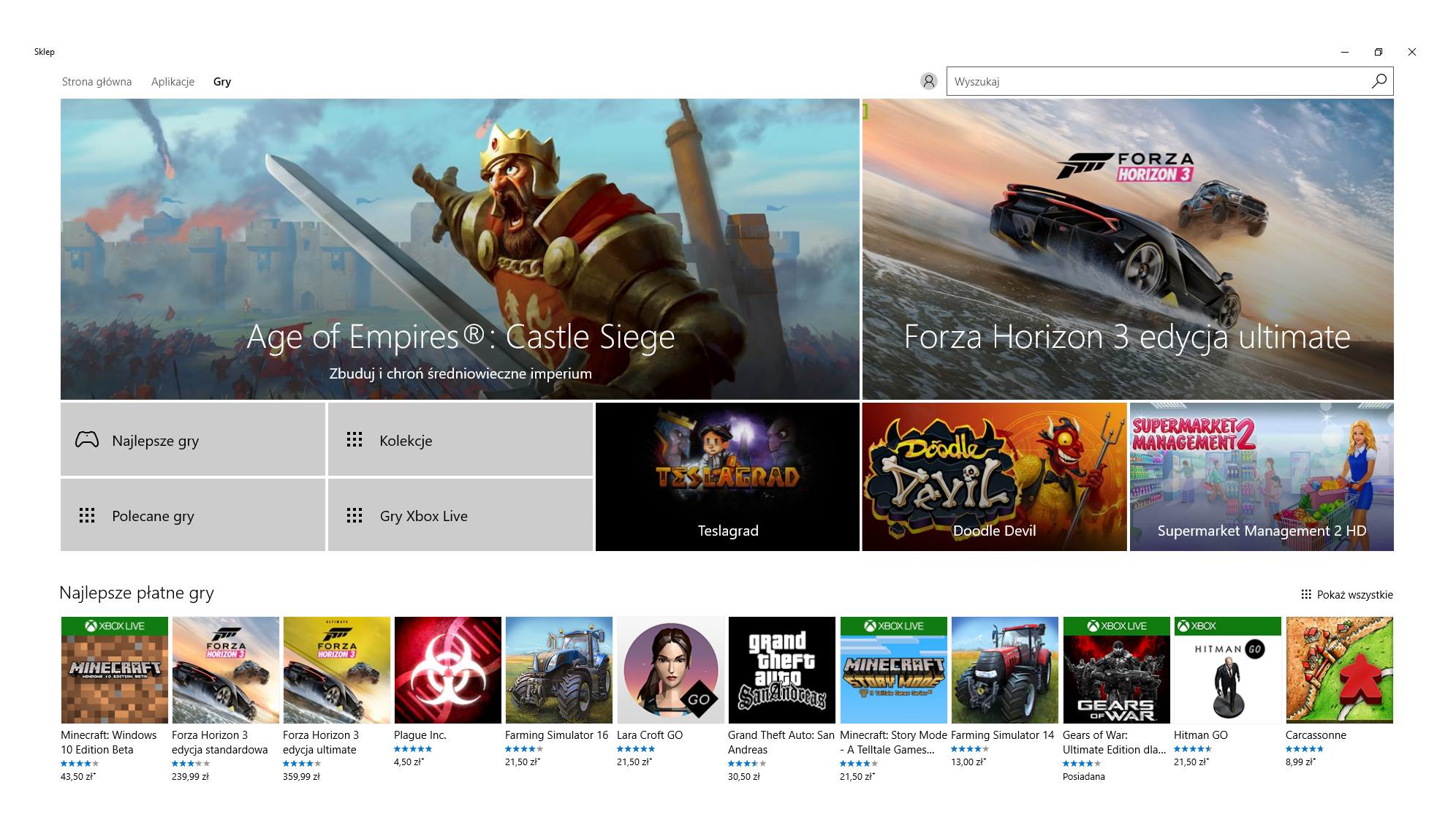Open the Najlepsze gry tile
1456x839 pixels.
pos(193,439)
